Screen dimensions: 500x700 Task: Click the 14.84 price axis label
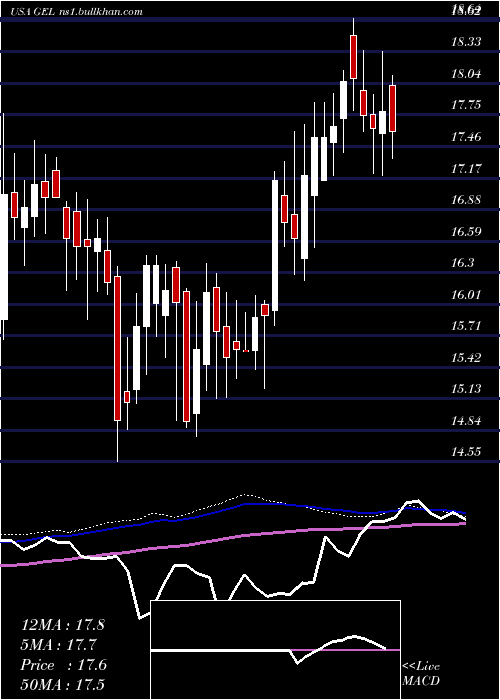click(x=466, y=420)
